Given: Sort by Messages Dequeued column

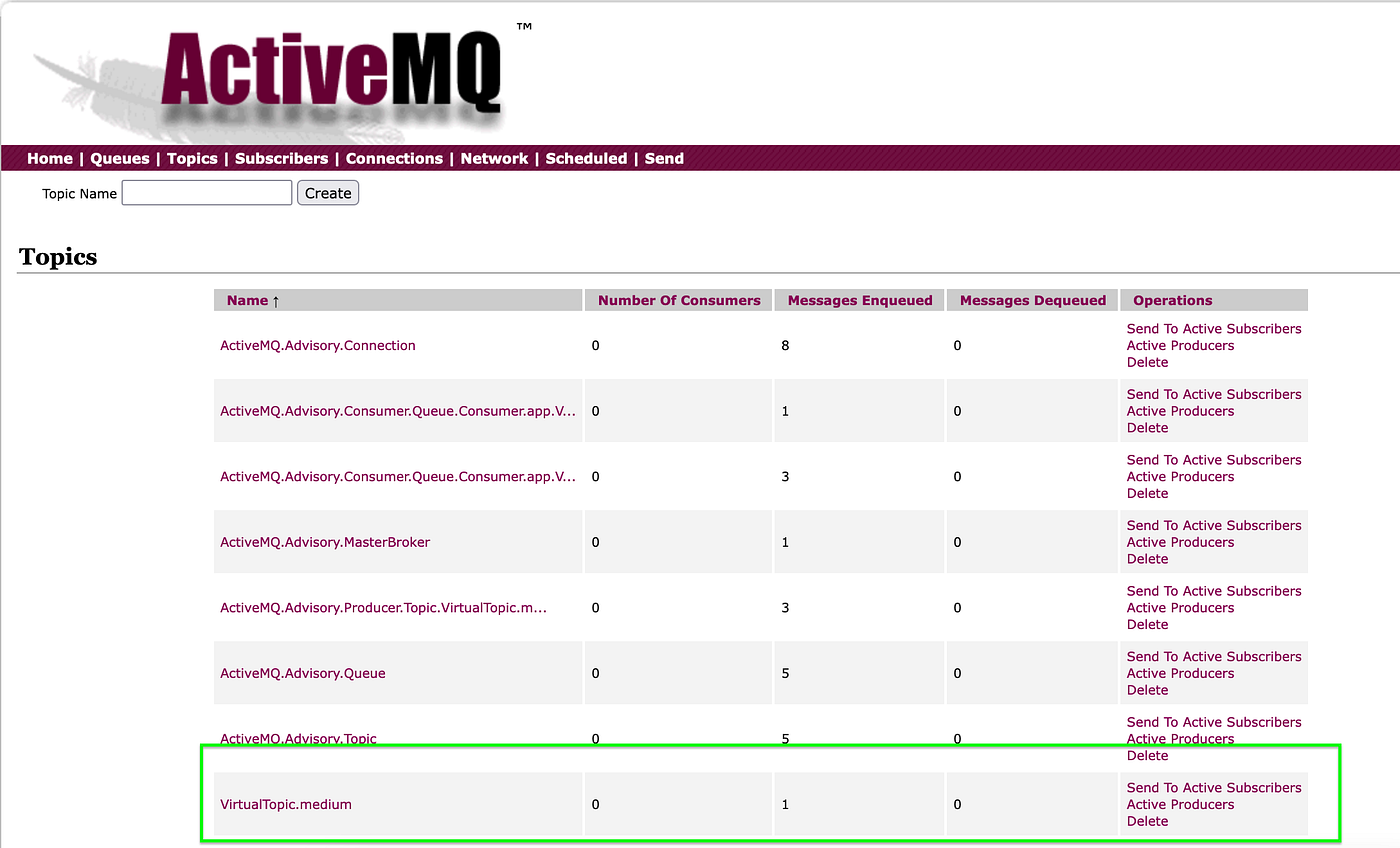Looking at the screenshot, I should pos(1033,300).
